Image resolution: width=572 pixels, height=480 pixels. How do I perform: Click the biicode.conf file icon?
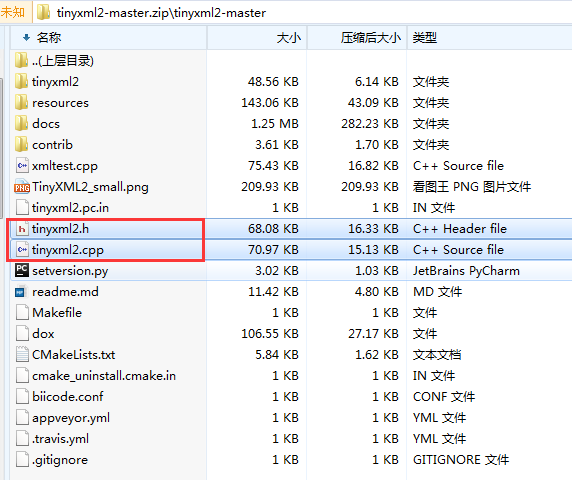coord(22,396)
